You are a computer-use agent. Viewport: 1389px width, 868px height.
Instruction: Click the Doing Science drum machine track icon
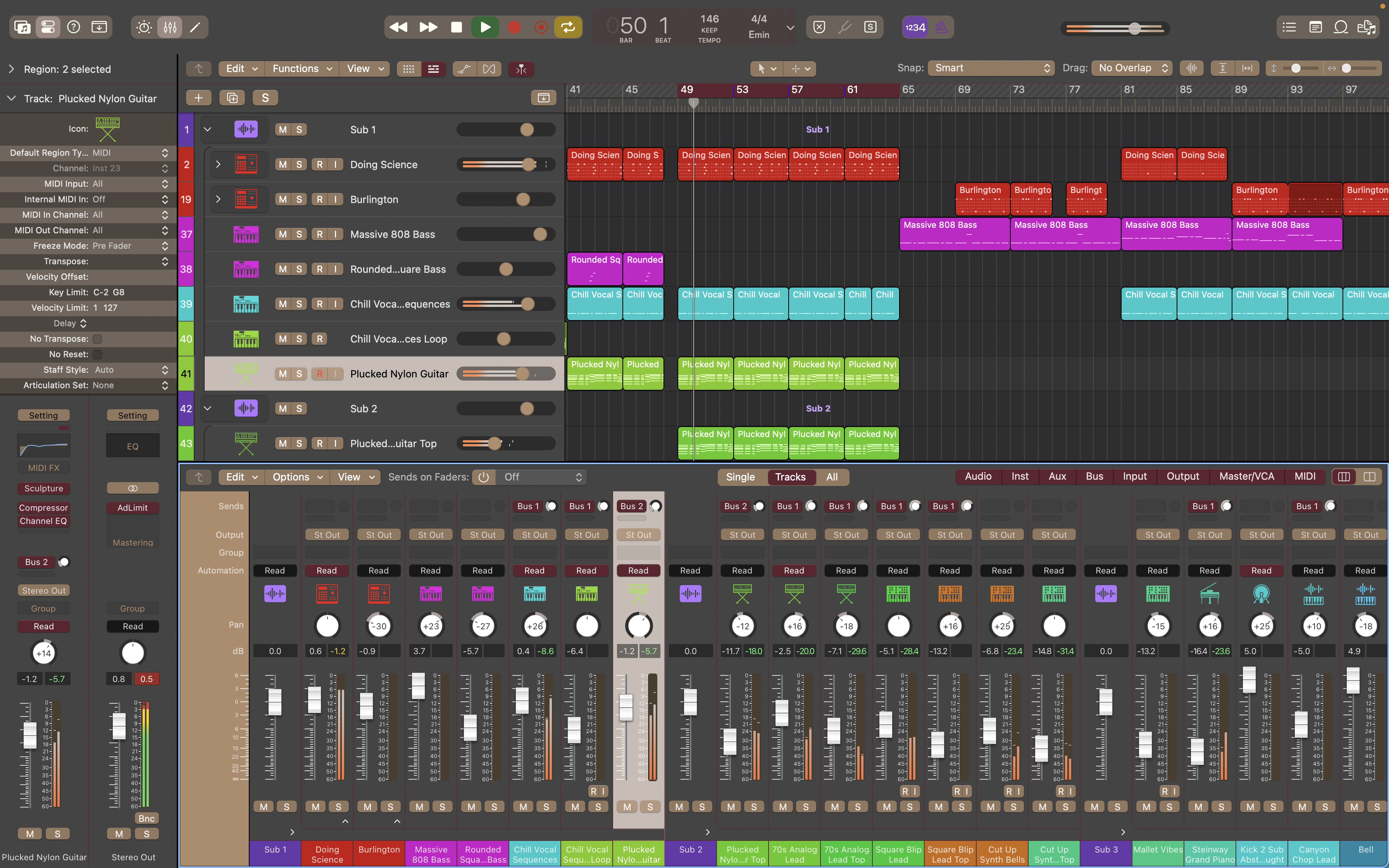[246, 165]
